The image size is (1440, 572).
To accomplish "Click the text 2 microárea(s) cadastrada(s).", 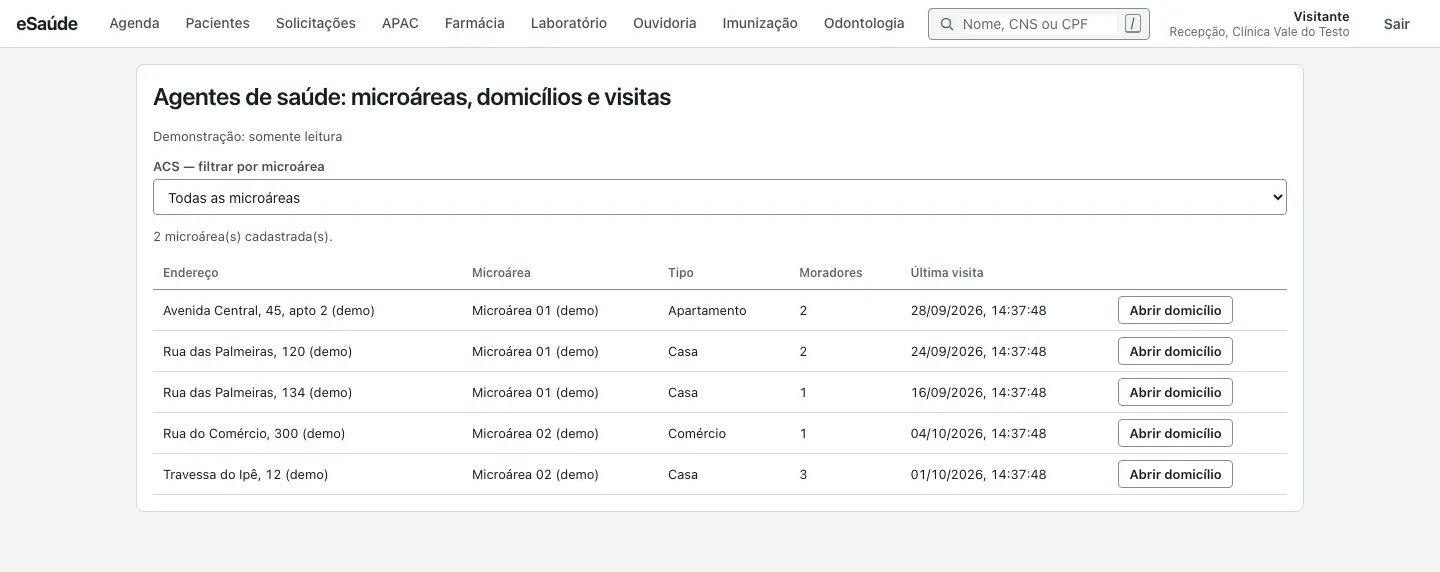I will [243, 237].
